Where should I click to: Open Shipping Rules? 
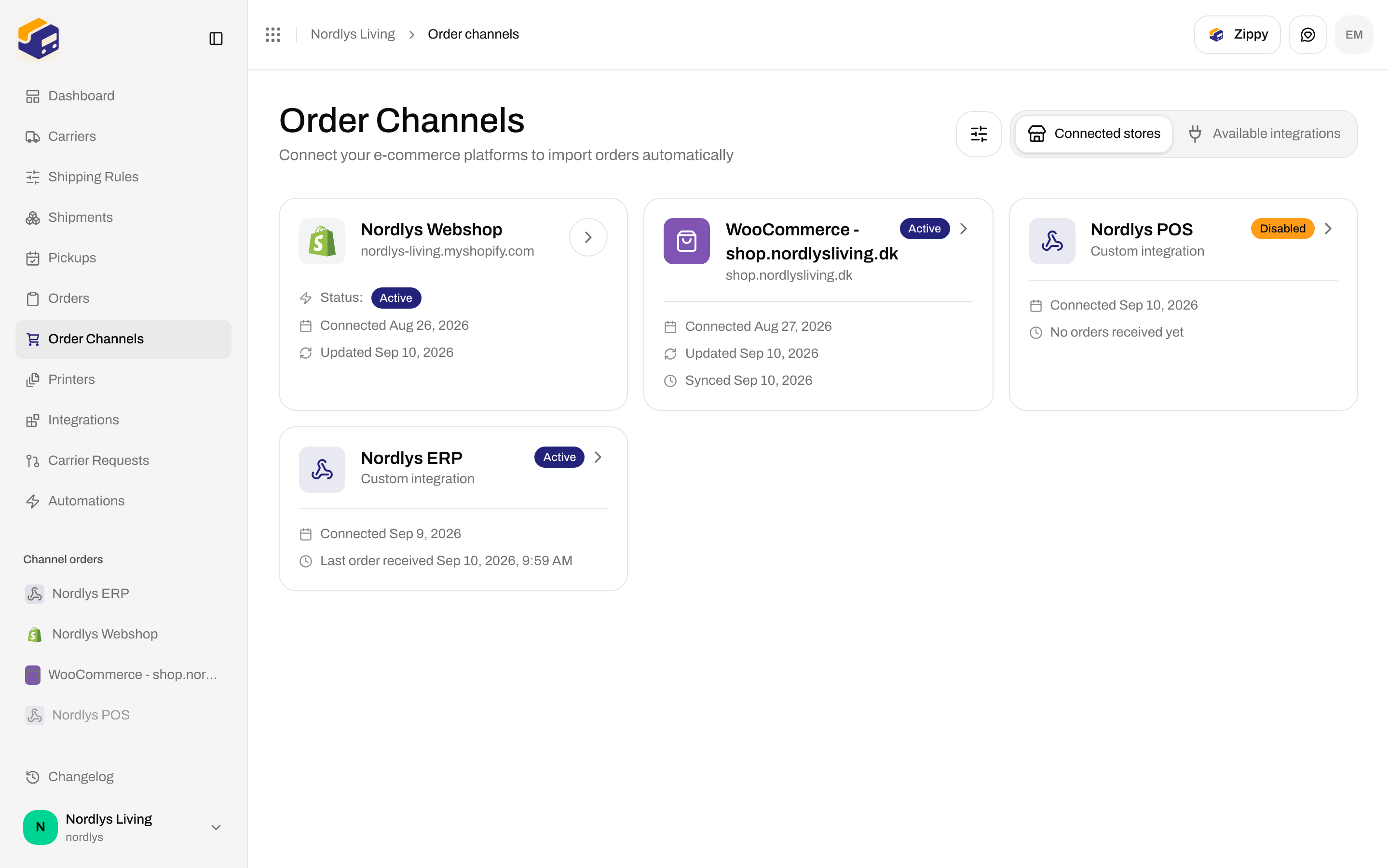(123, 177)
